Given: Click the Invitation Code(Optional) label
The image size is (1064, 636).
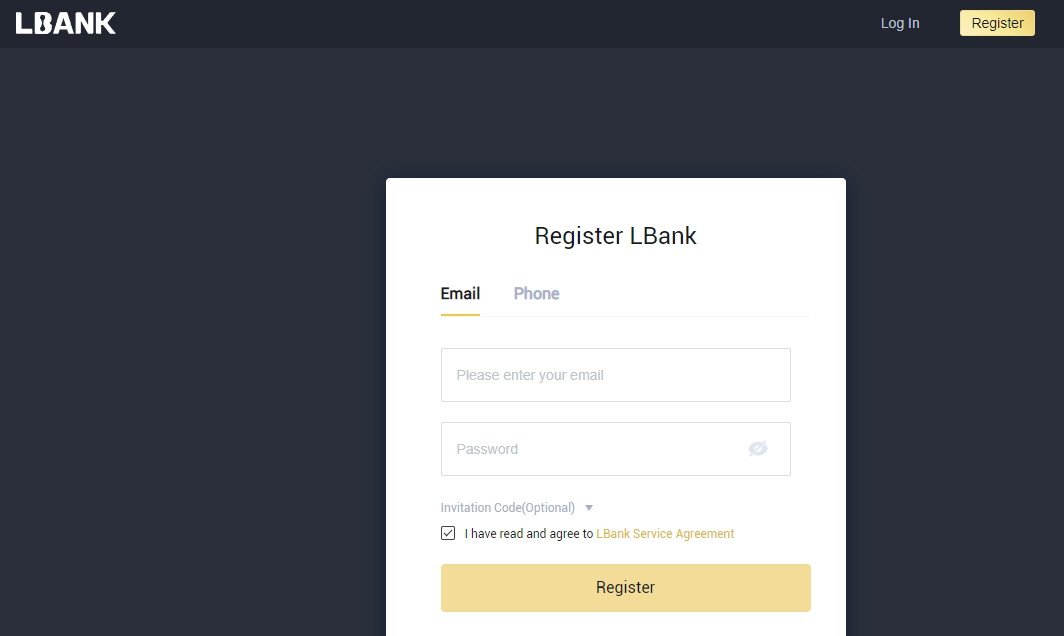Looking at the screenshot, I should click(x=508, y=508).
